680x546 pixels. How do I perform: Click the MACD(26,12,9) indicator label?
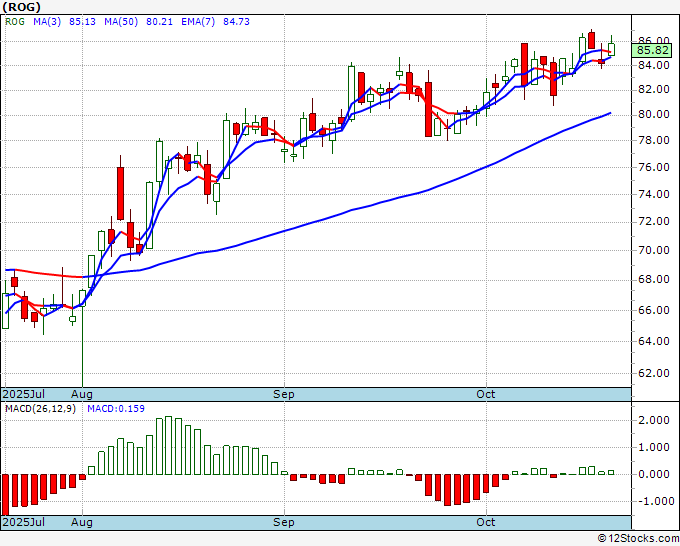(40, 409)
